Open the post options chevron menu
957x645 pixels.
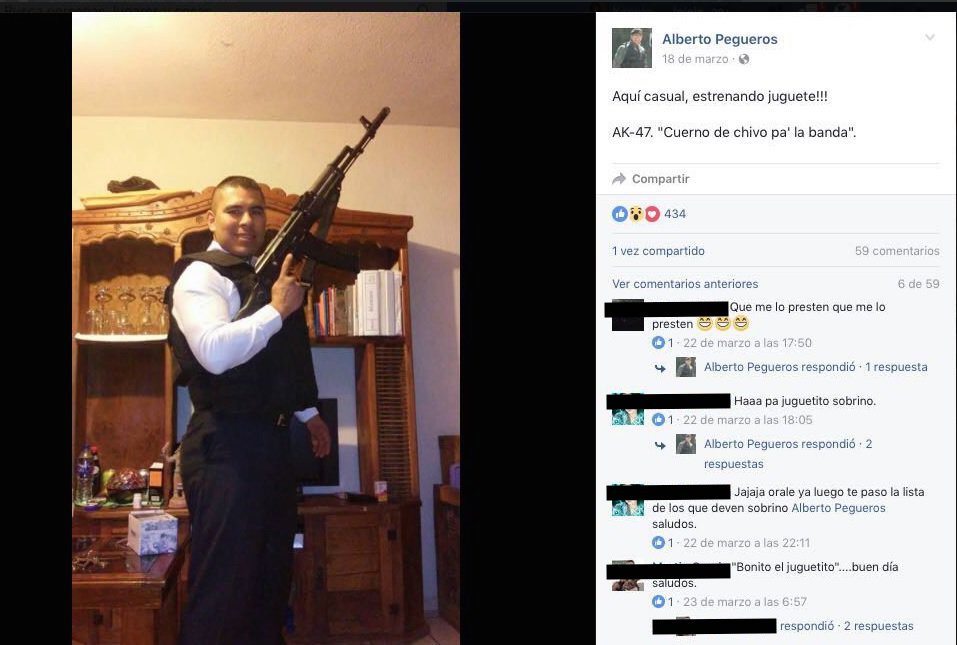pos(930,38)
